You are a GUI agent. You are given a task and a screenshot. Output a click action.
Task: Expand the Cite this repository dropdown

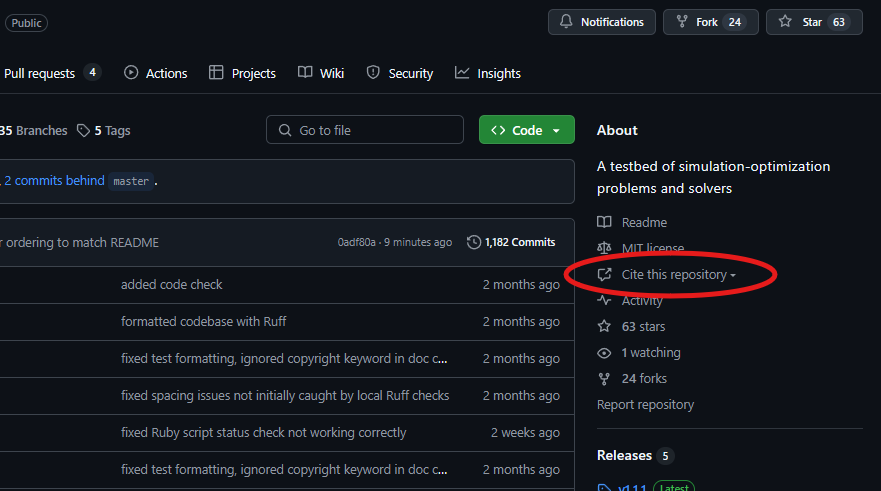679,275
